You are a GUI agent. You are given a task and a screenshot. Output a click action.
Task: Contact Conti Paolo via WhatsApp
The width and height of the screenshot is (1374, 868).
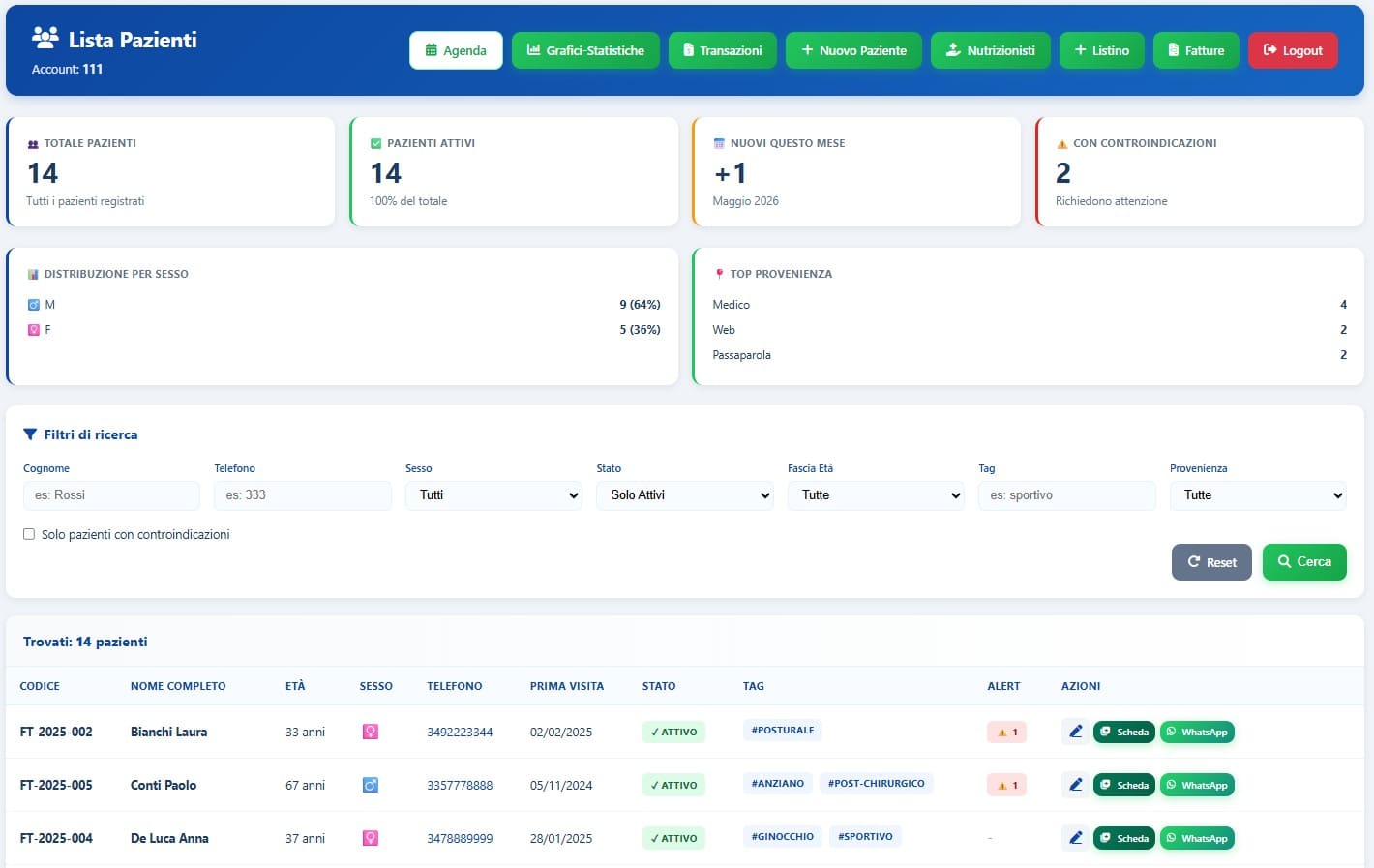[x=1197, y=786]
